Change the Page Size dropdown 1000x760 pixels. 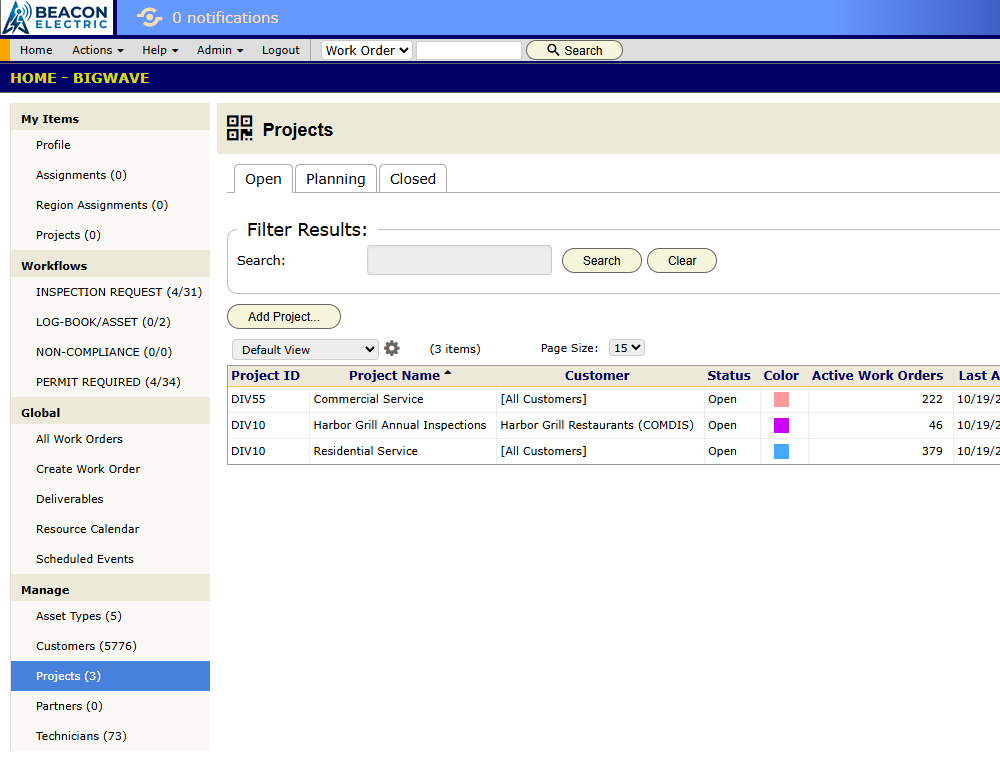(x=626, y=347)
